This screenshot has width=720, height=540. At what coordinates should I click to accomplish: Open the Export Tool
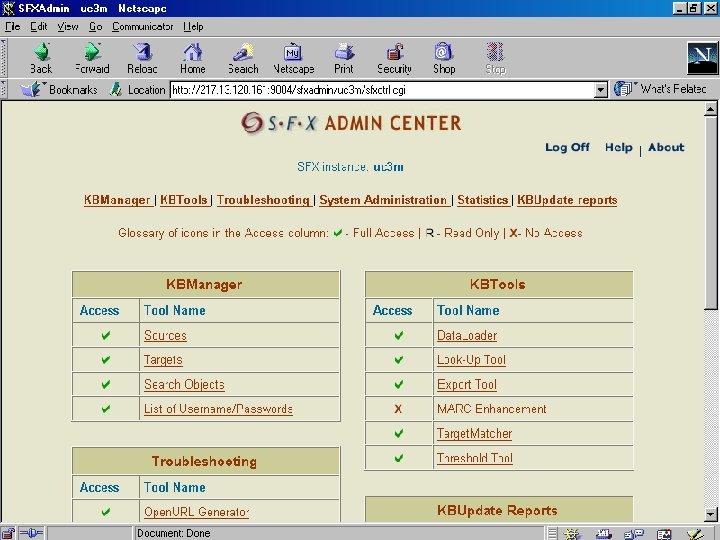467,385
